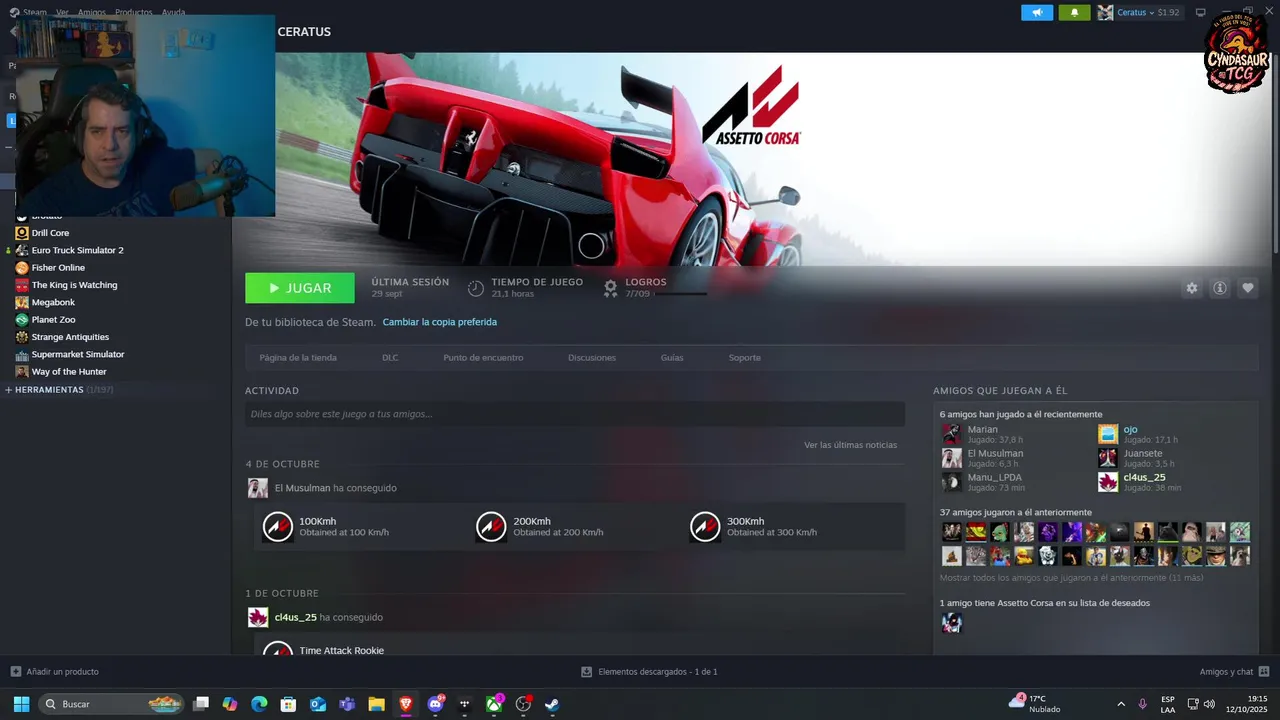Click Añadir un producto button
The image size is (1280, 720).
54,672
